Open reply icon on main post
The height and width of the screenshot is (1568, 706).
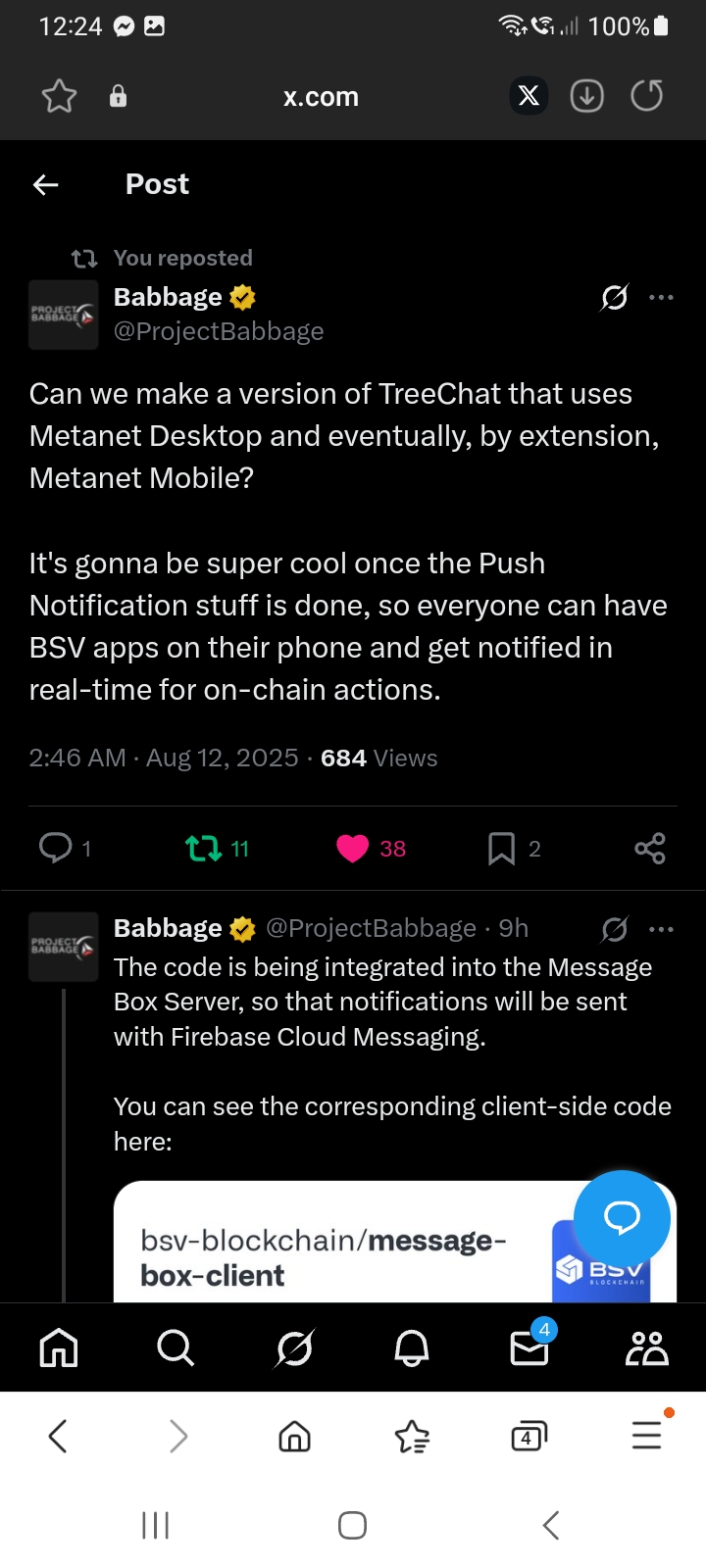click(x=56, y=848)
